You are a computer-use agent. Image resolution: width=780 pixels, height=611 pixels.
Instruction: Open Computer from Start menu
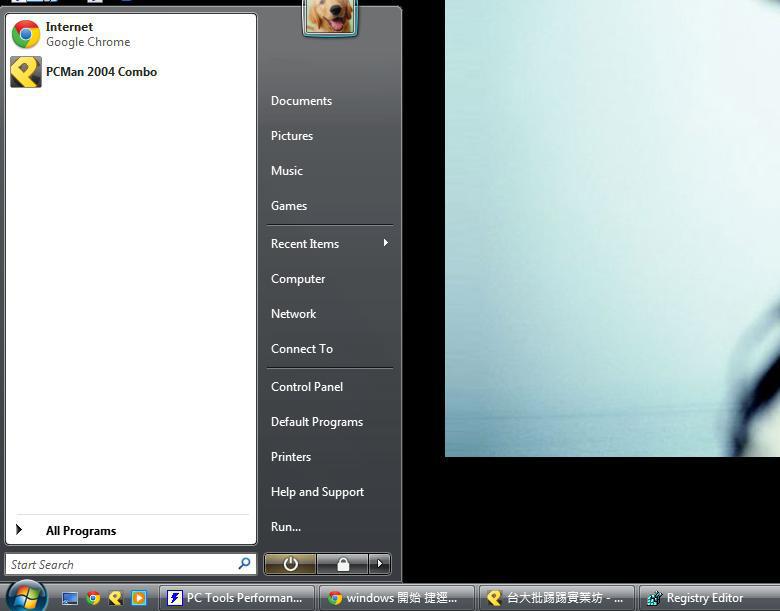coord(298,279)
